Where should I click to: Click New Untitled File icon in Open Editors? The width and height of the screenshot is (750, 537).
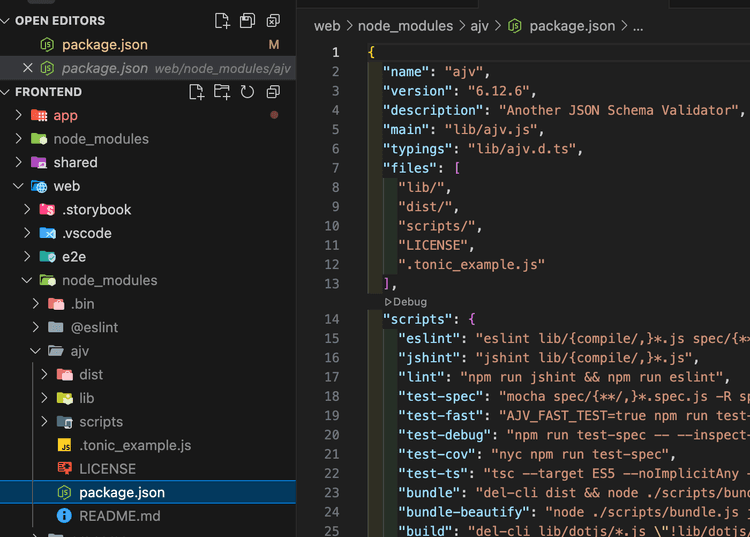tap(222, 21)
